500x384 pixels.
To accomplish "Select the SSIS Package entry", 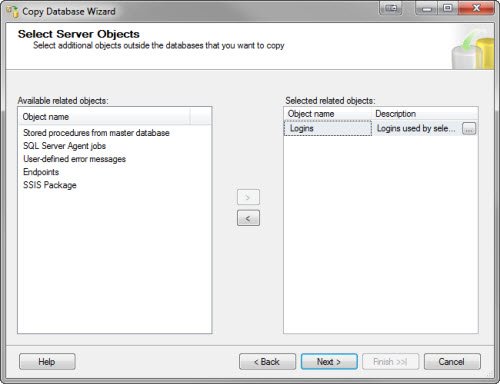I will point(50,185).
